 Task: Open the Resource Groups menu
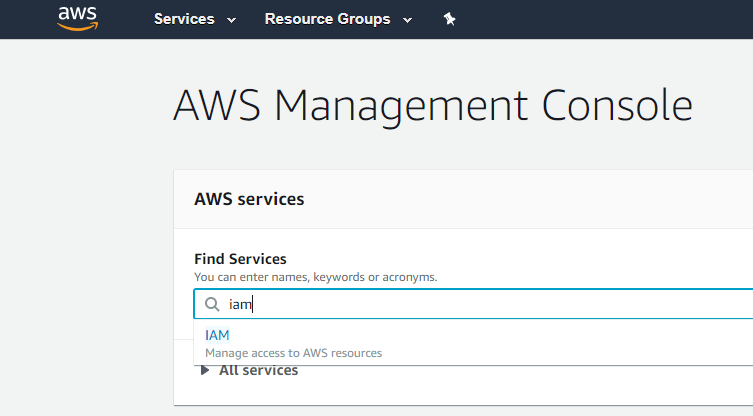(327, 19)
